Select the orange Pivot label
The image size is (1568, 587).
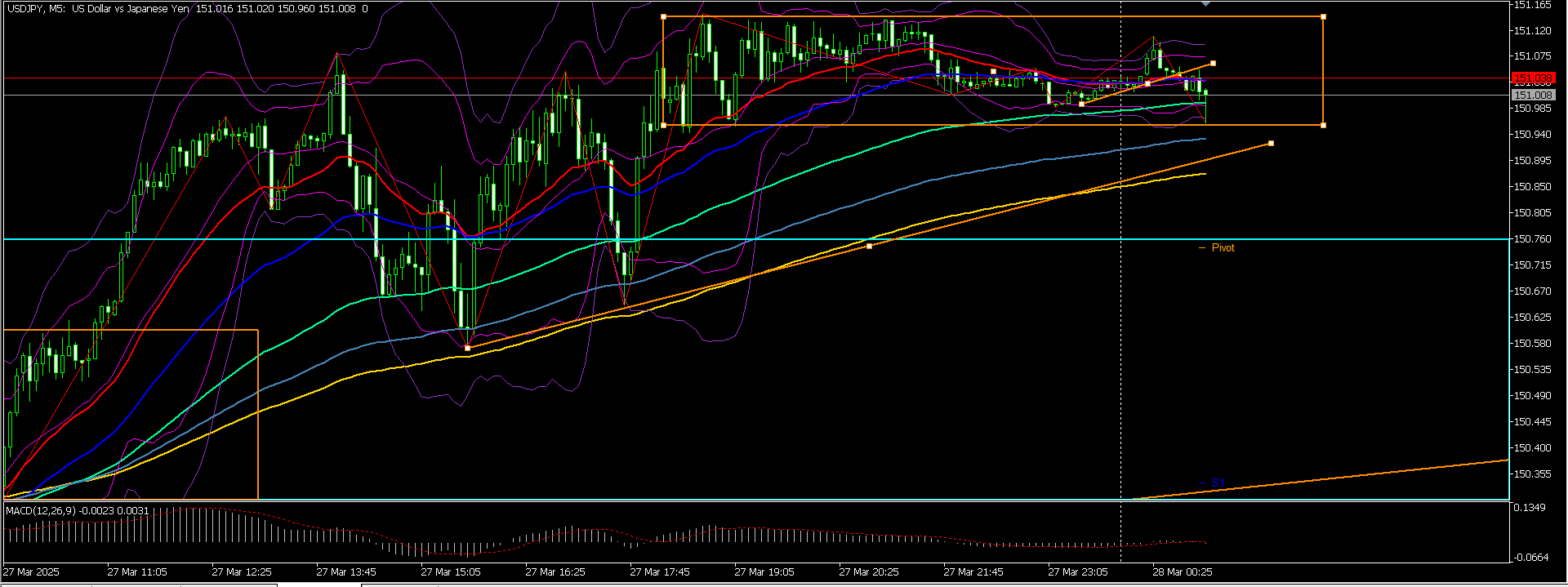(x=1223, y=248)
